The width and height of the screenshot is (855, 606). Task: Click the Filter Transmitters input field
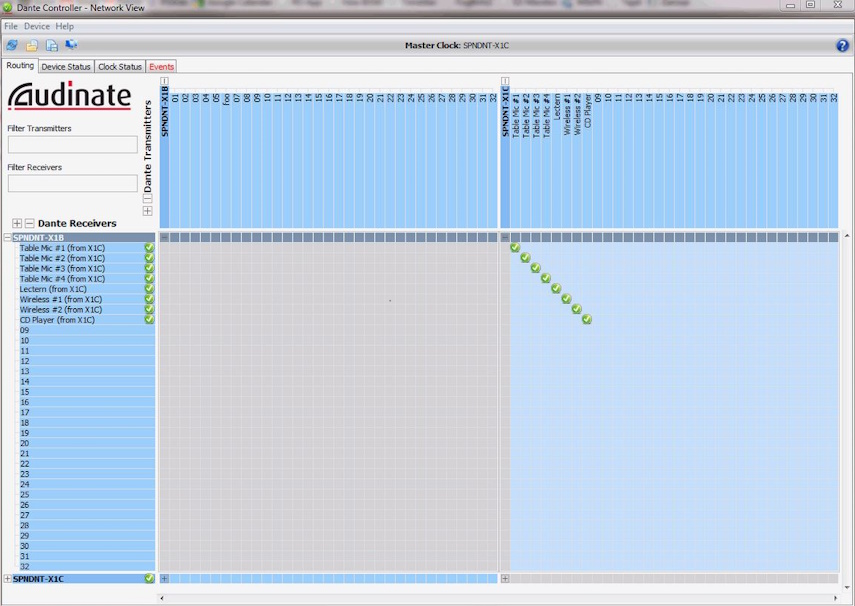(x=72, y=145)
